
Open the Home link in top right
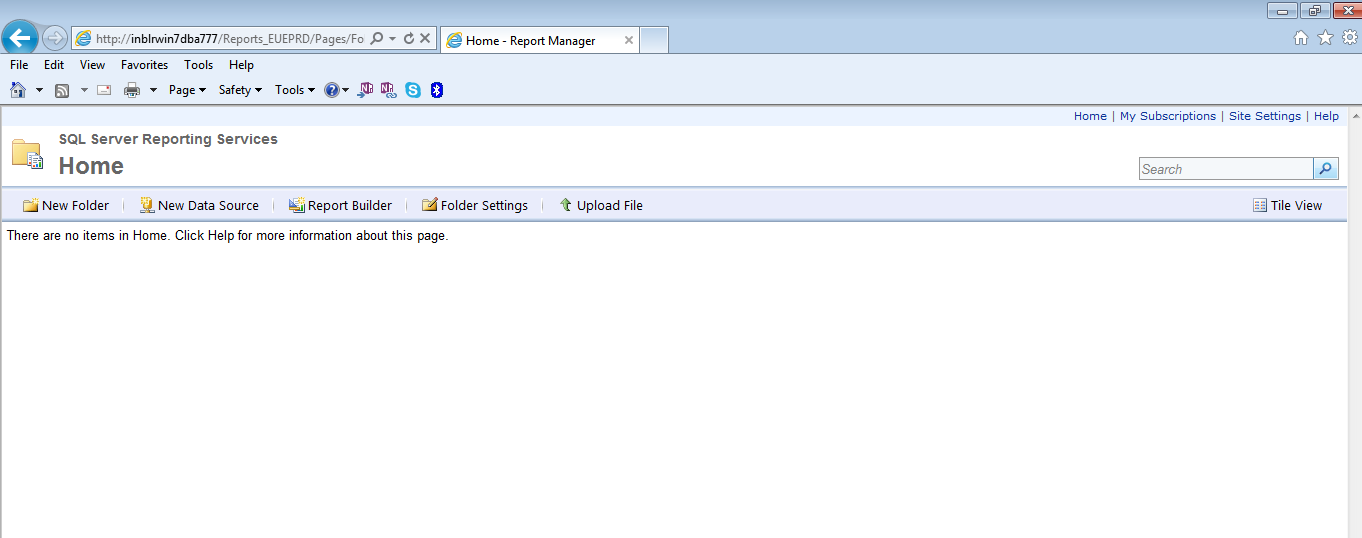point(1090,116)
